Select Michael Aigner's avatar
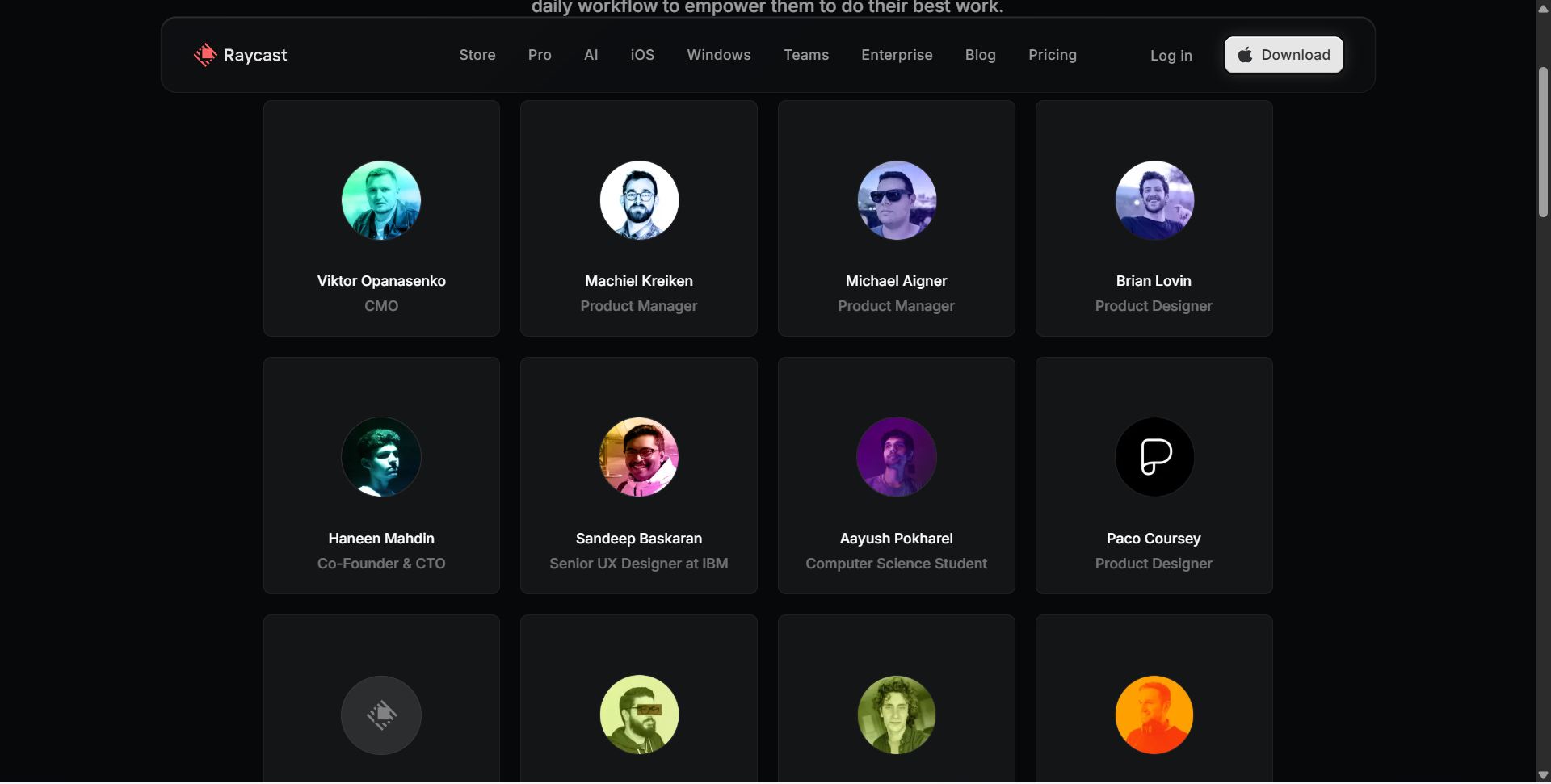This screenshot has height=784, width=1551. [x=897, y=200]
